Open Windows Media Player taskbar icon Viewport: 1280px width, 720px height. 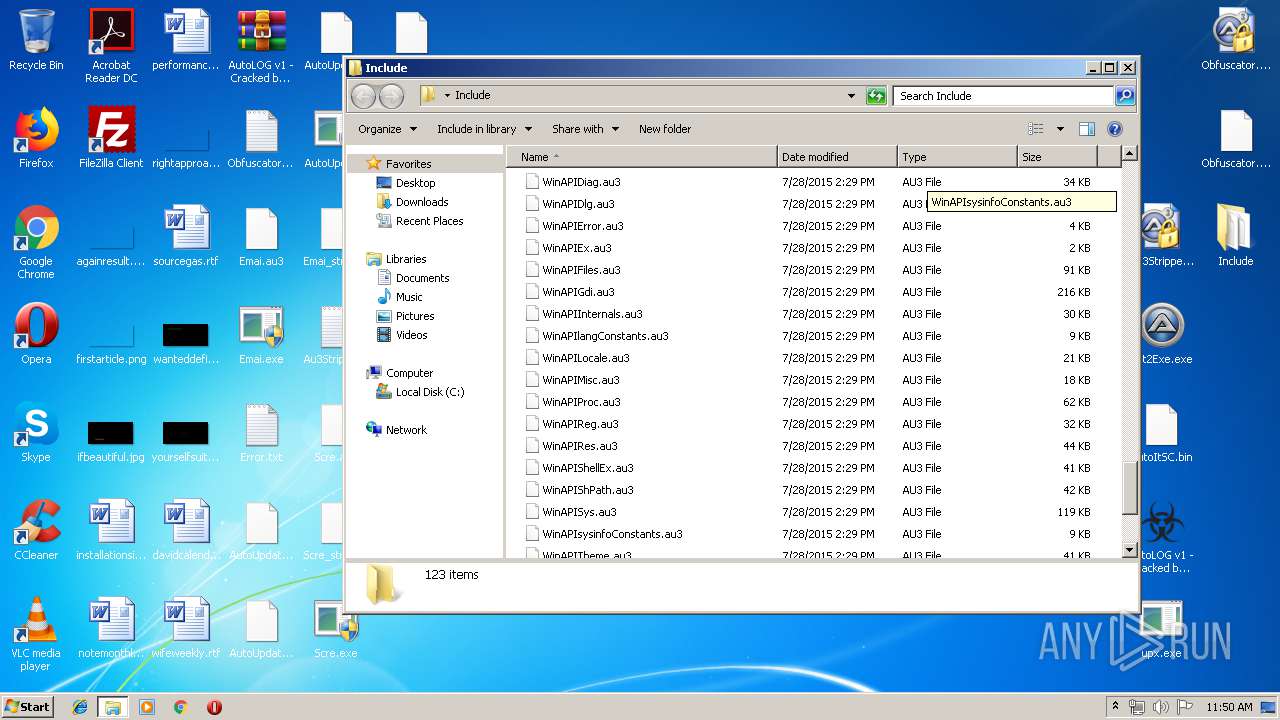coord(147,707)
